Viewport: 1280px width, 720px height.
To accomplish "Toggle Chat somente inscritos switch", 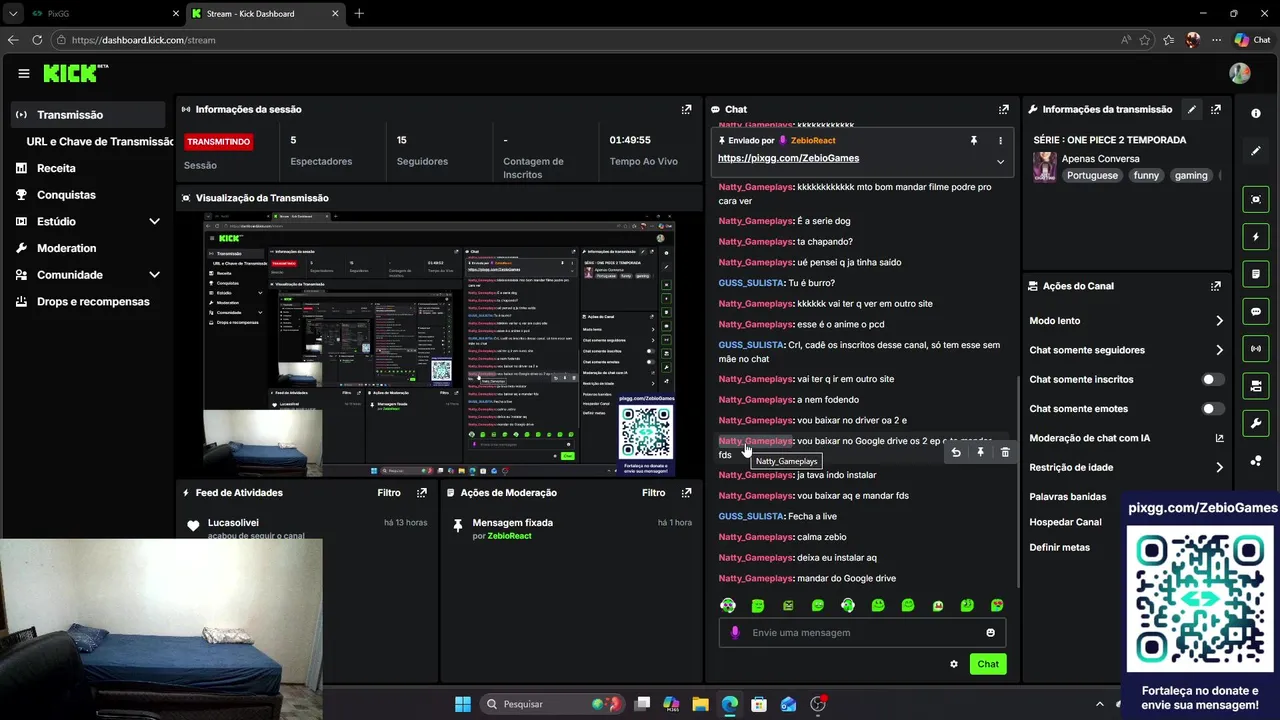I will pos(1212,379).
